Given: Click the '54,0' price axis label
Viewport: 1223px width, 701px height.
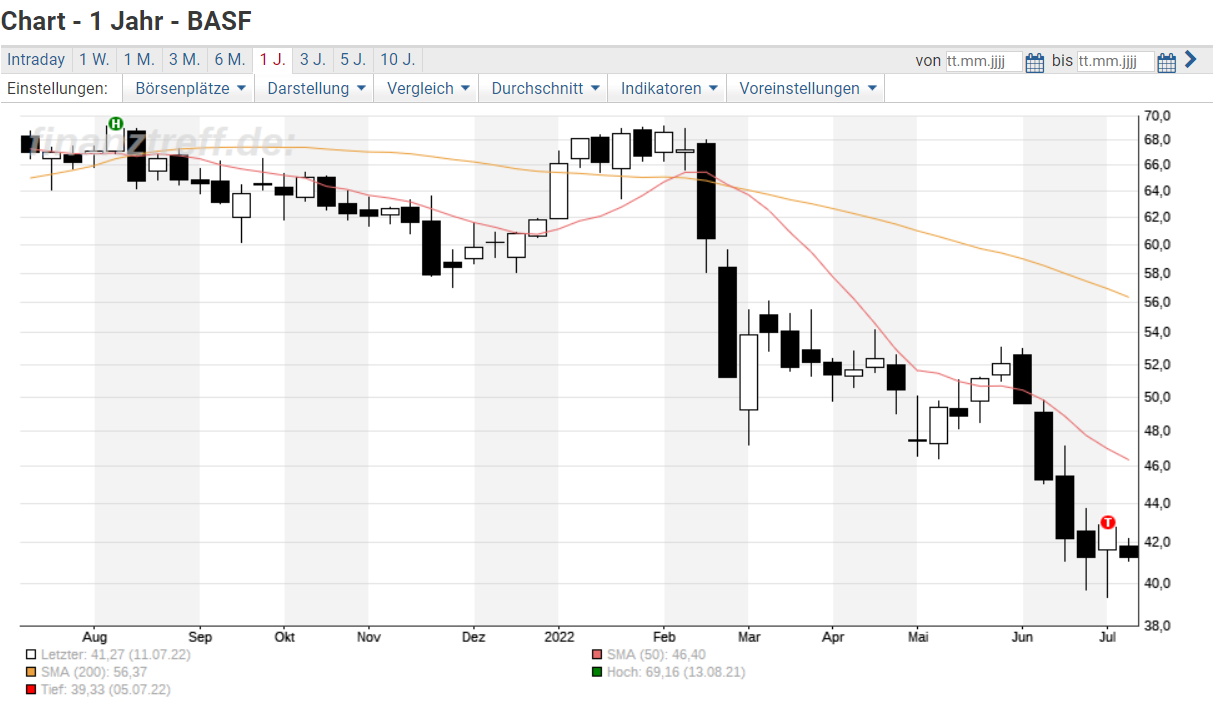Looking at the screenshot, I should pos(1157,332).
